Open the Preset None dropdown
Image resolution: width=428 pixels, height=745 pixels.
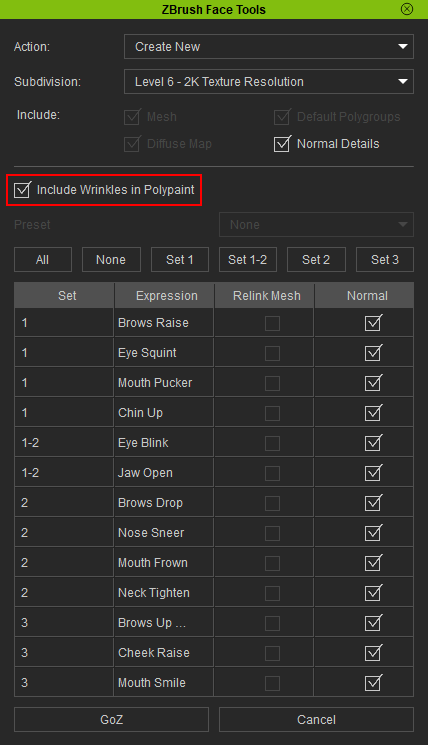click(316, 225)
